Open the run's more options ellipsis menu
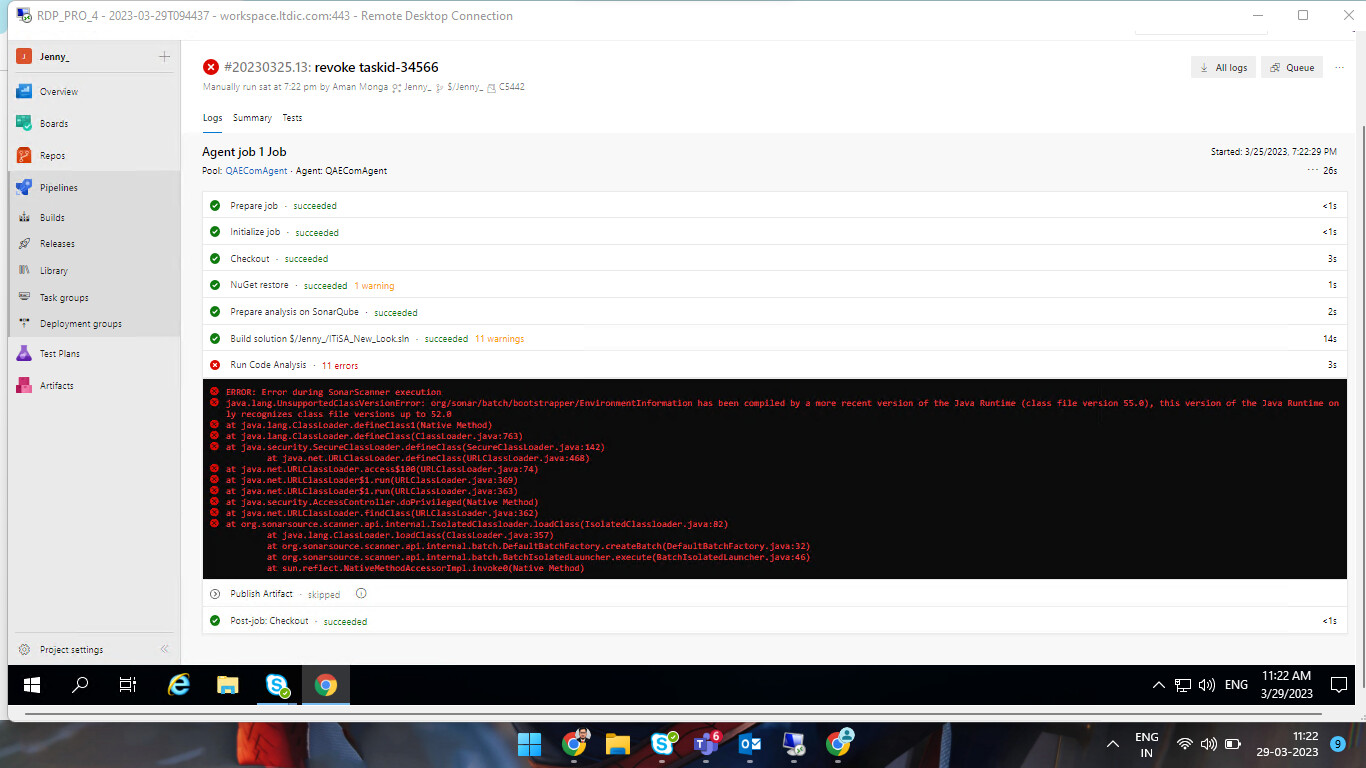Image resolution: width=1366 pixels, height=768 pixels. (x=1339, y=67)
